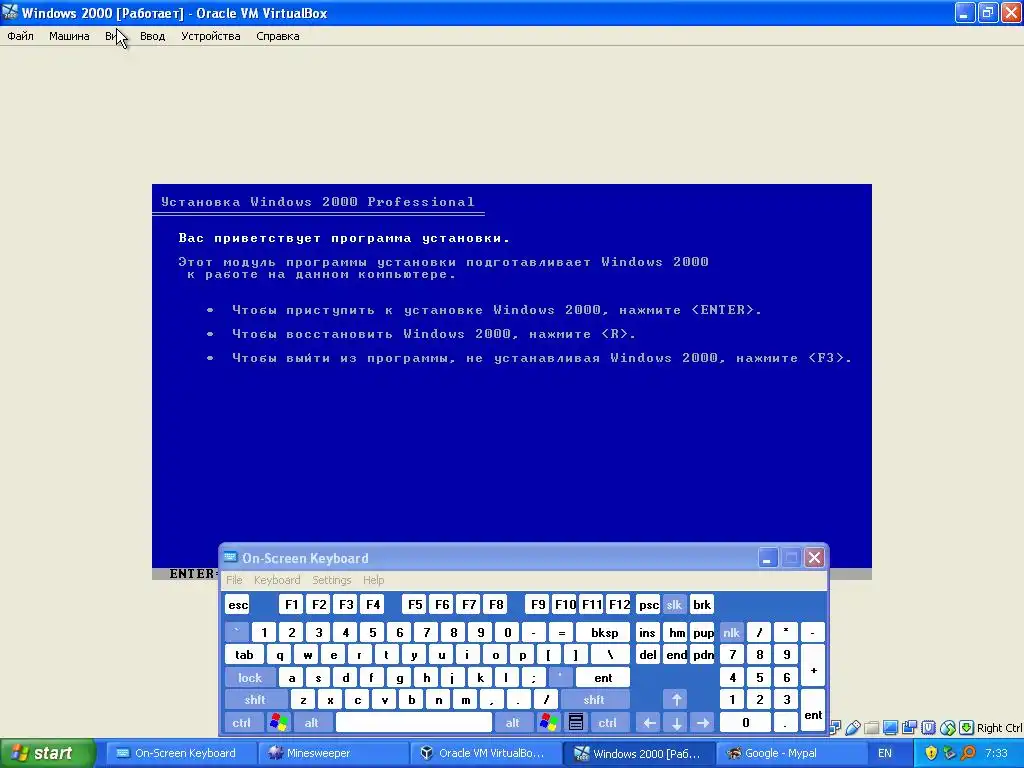Open the File menu of On-Screen Keyboard
Screen dimensions: 1024x768
click(x=234, y=580)
